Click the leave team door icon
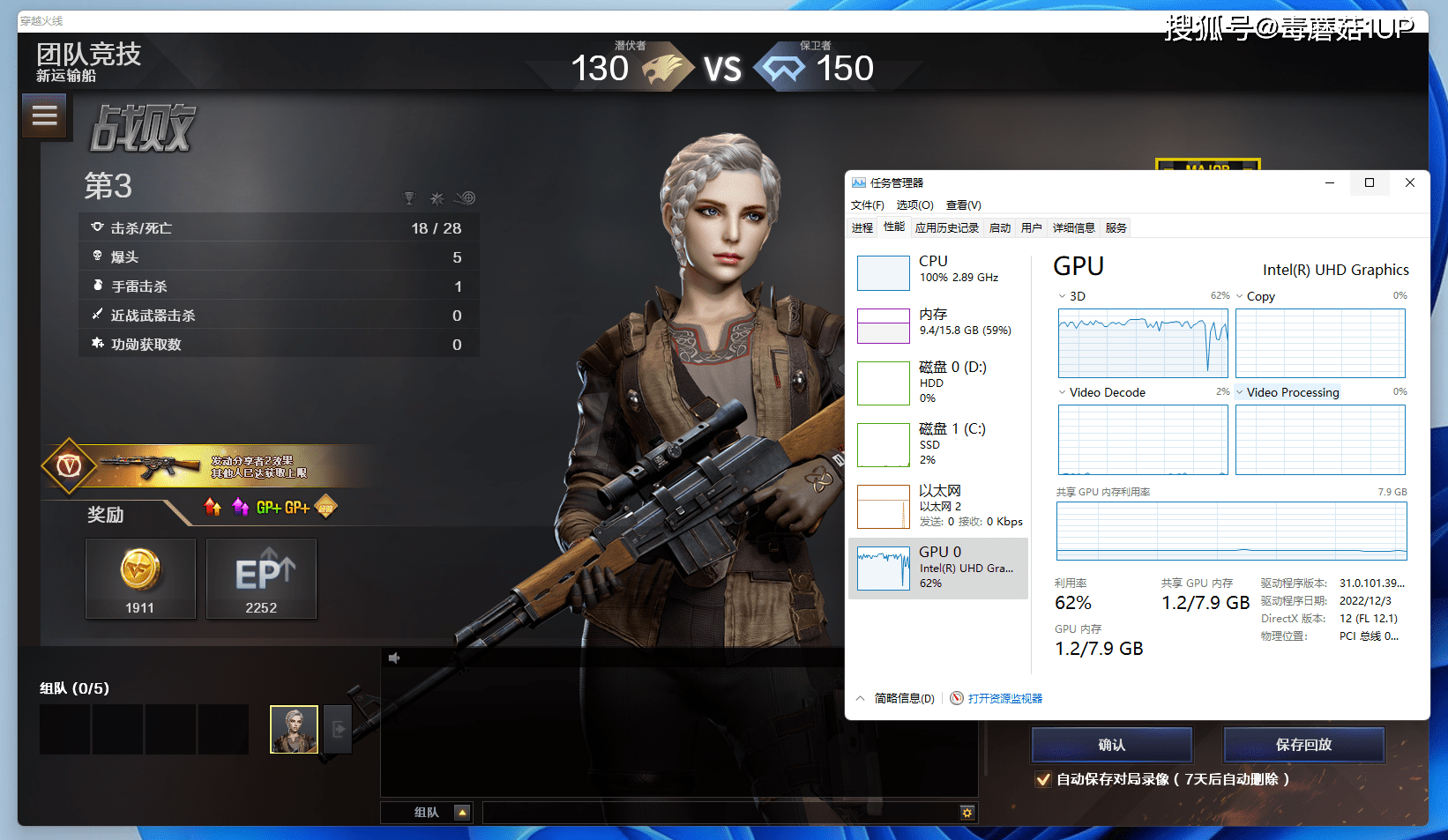The height and width of the screenshot is (840, 1448). [338, 730]
